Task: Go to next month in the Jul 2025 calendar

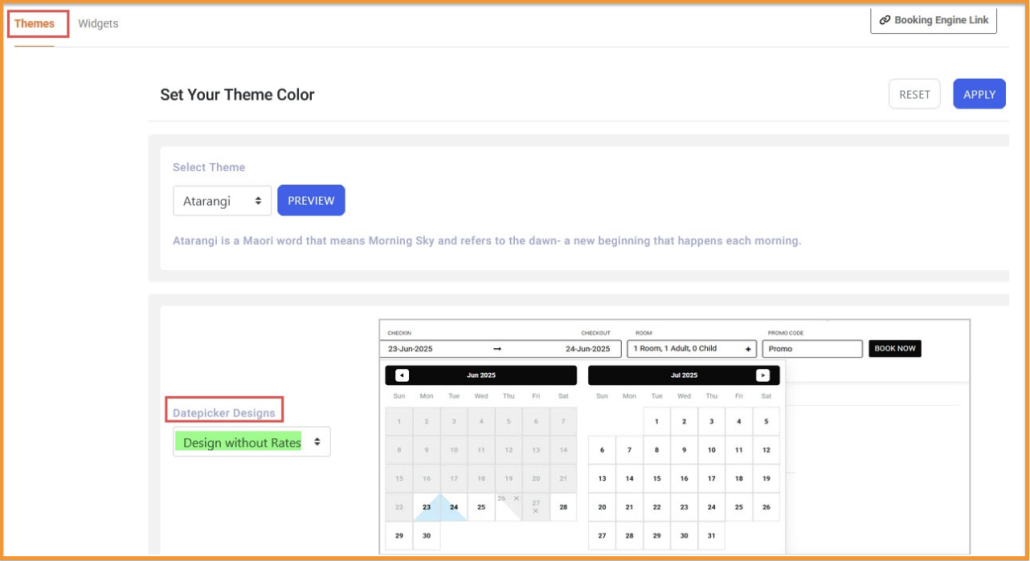Action: point(763,375)
